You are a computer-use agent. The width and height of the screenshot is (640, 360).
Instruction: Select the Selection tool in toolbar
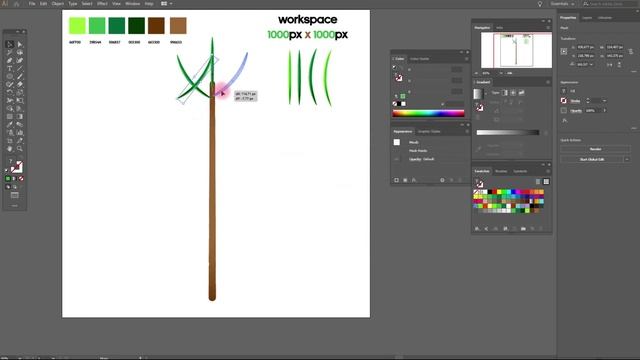(10, 44)
